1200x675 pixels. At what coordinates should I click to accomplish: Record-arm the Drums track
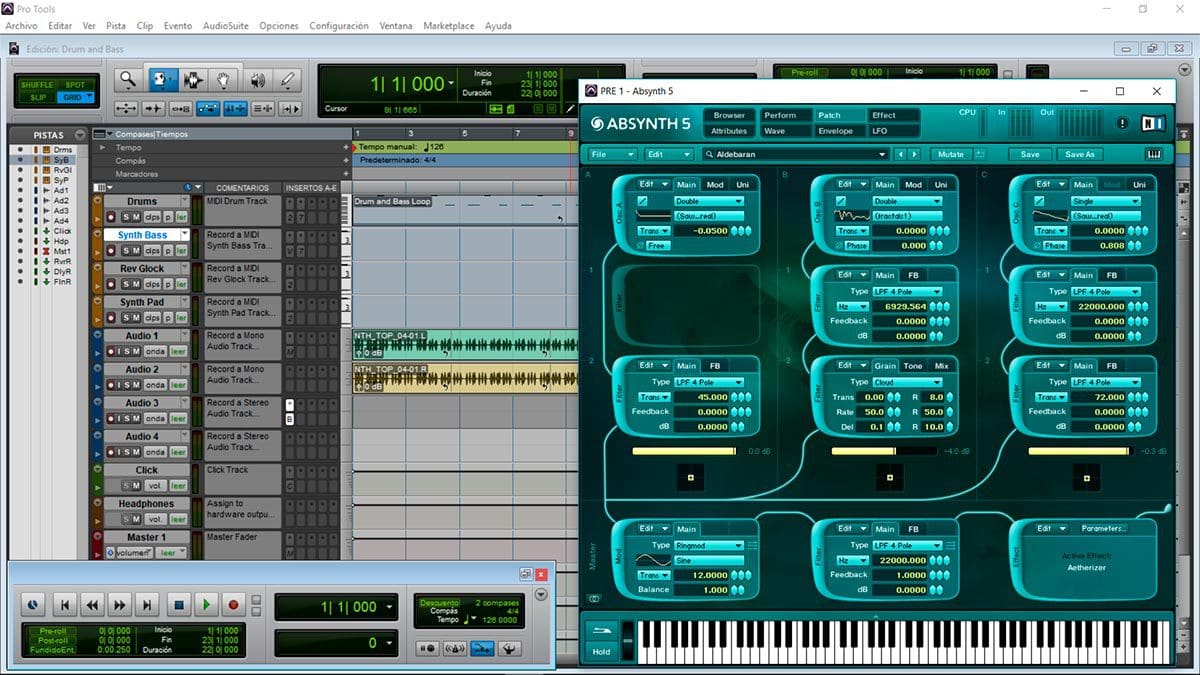112,216
